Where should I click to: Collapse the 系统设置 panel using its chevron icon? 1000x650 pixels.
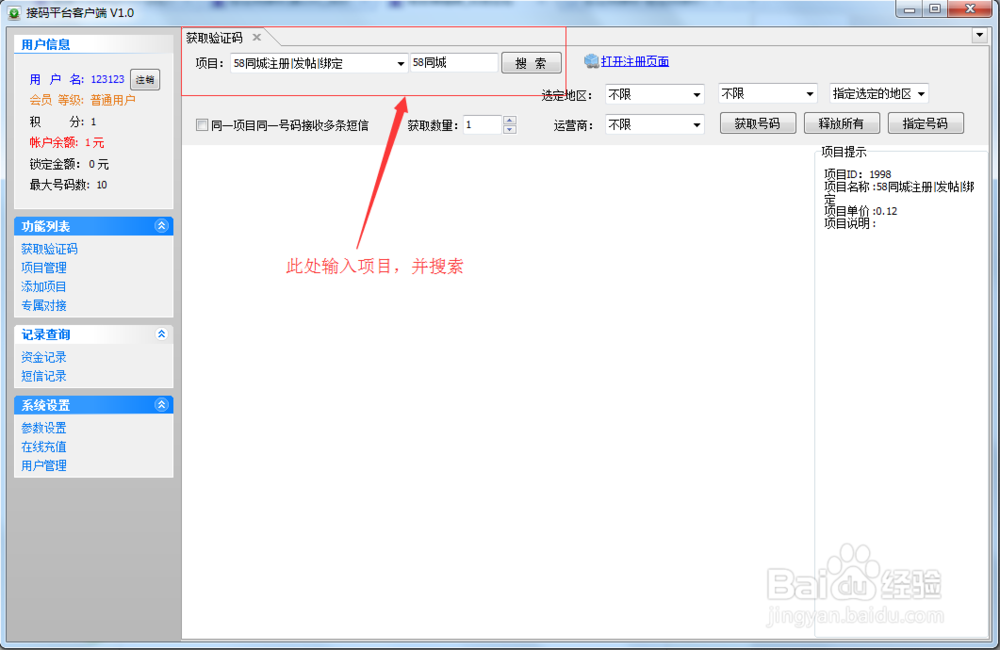tap(162, 404)
